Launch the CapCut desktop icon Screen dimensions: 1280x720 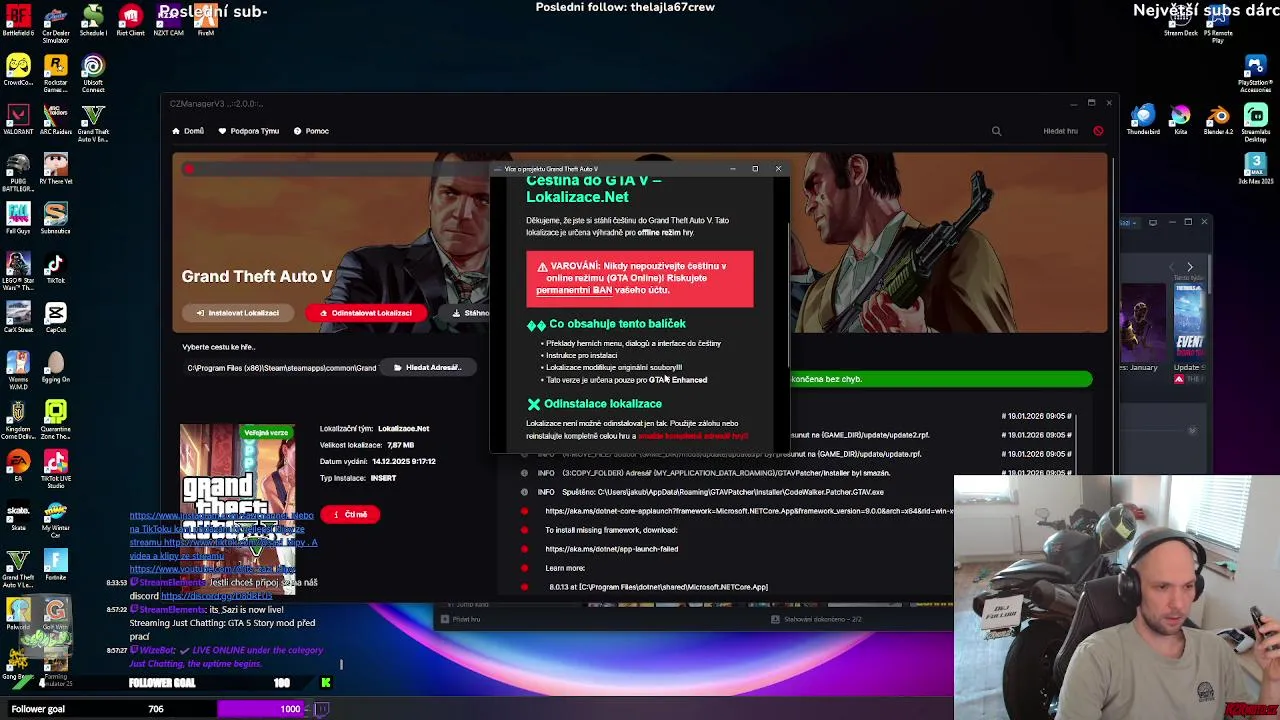click(x=56, y=318)
